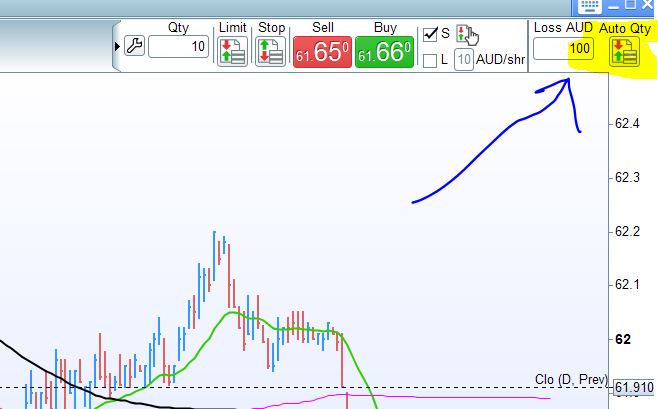Viewport: 658px width, 409px height.
Task: Click the place-stop-on-chart hand icon
Action: coord(467,35)
